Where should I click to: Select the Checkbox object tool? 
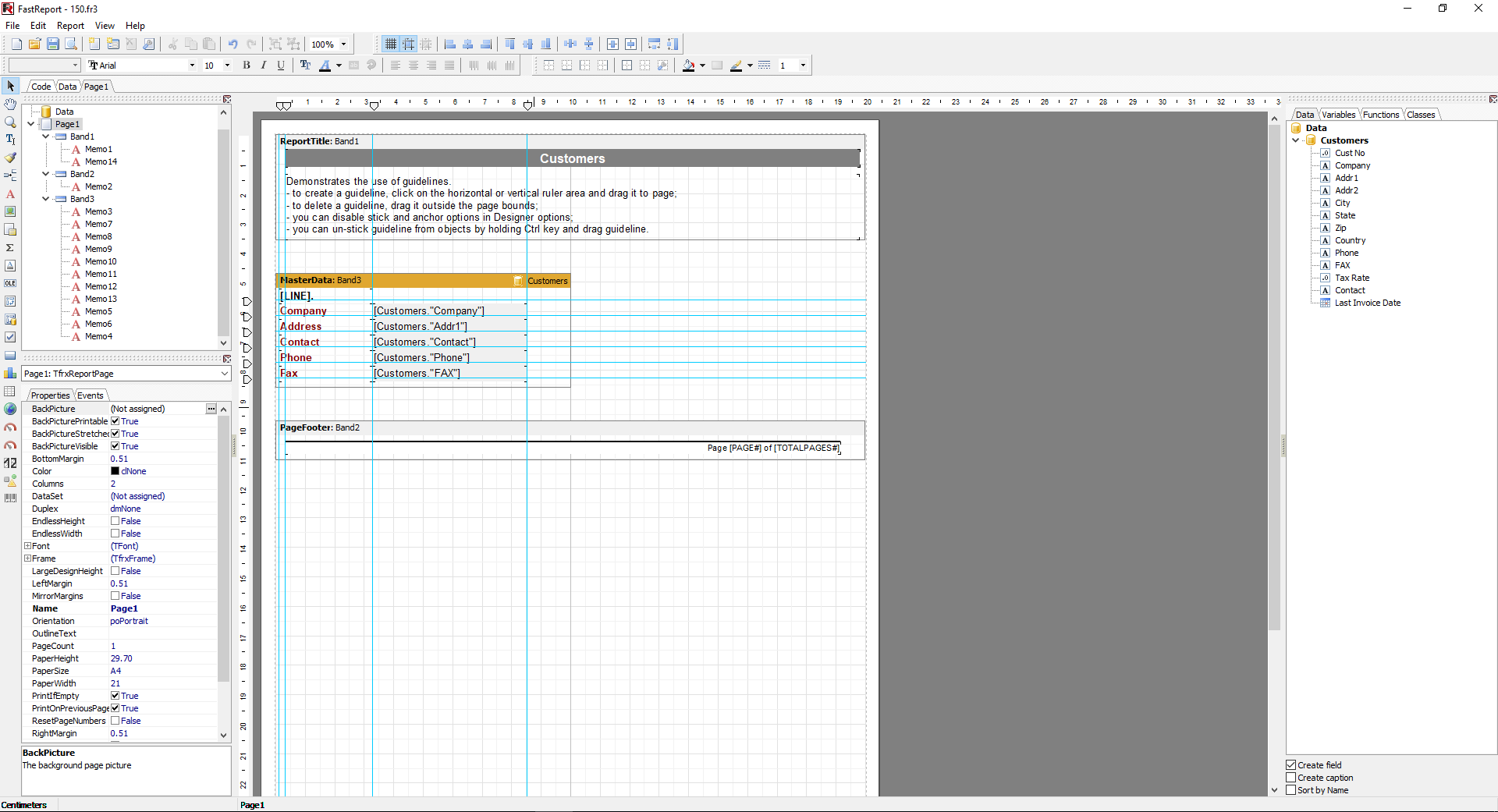(10, 337)
